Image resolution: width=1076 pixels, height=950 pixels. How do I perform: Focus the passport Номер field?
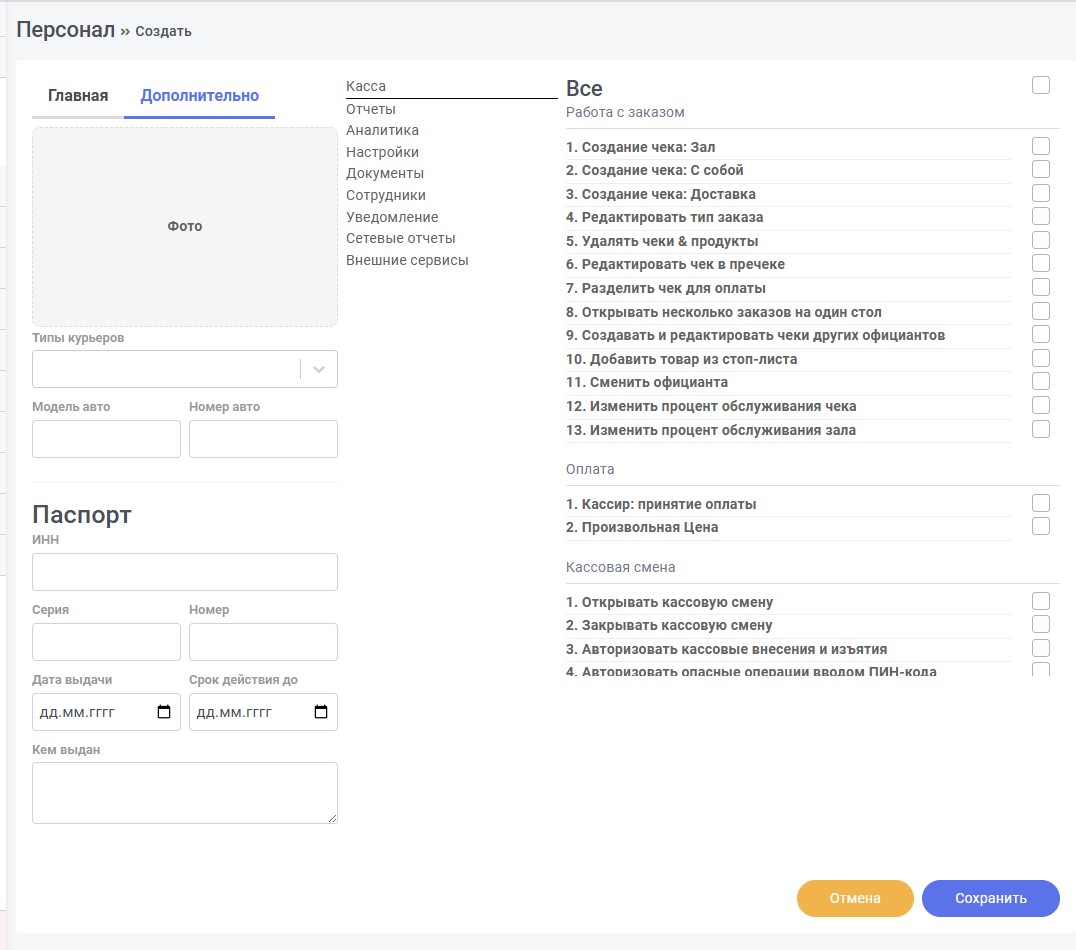(x=264, y=642)
